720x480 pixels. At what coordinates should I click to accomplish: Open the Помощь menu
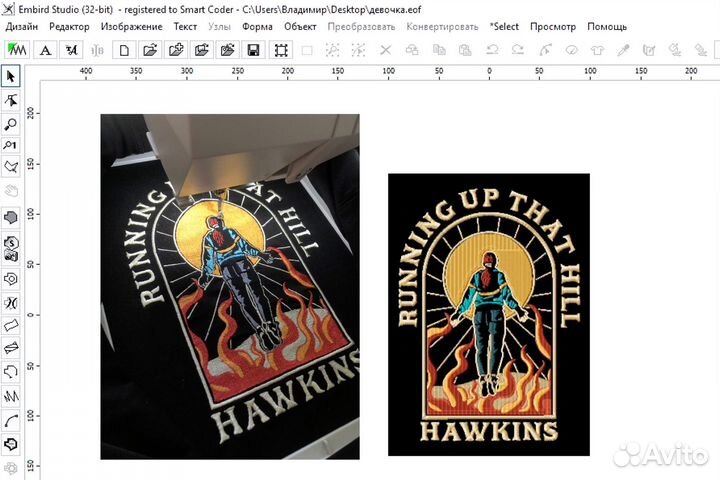607,27
